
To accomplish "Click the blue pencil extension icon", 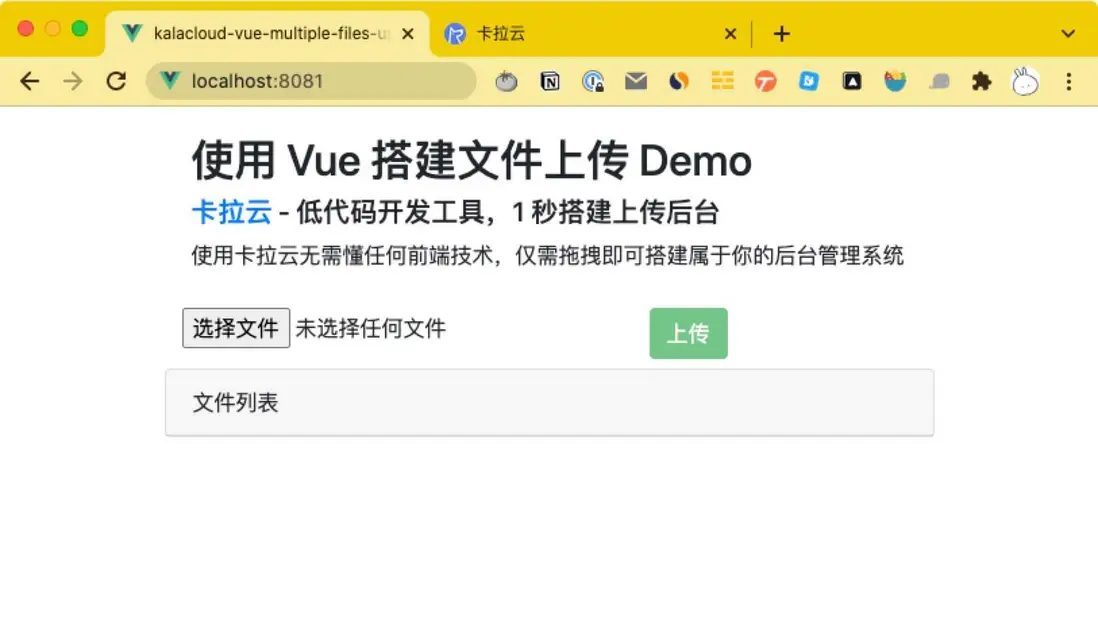I will click(x=808, y=82).
